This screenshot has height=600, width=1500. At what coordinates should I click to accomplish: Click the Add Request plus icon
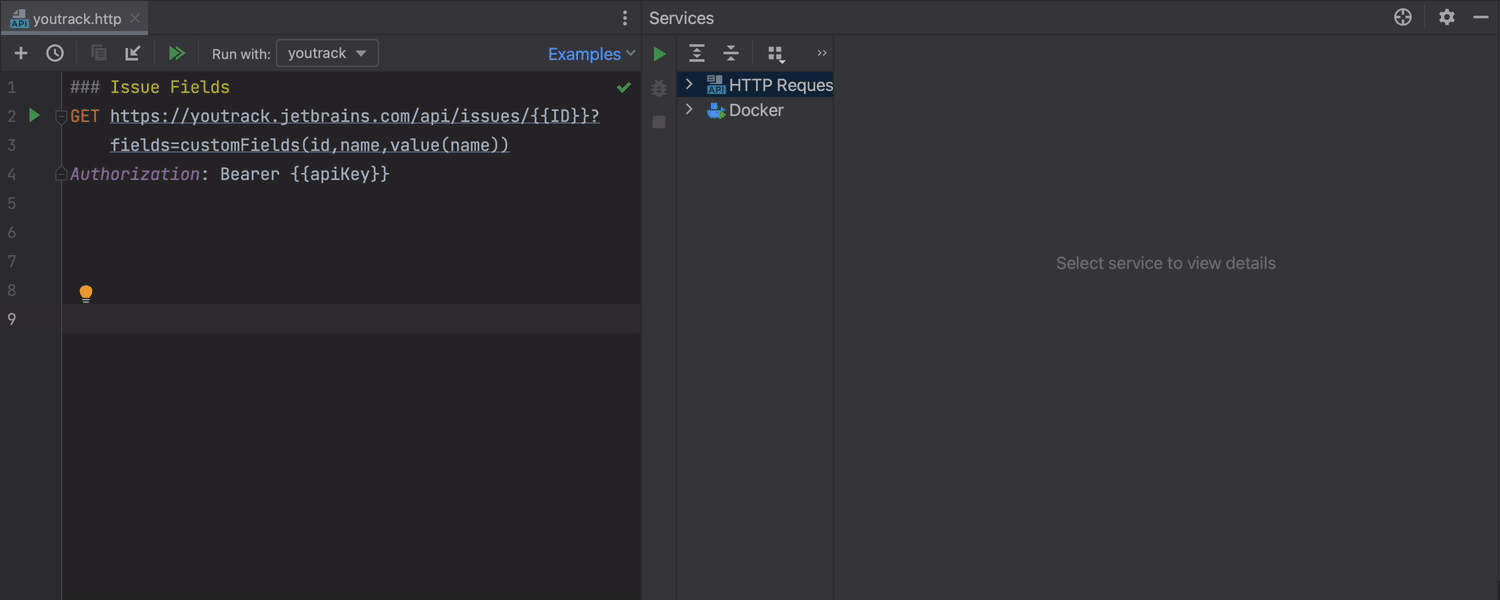[x=20, y=53]
